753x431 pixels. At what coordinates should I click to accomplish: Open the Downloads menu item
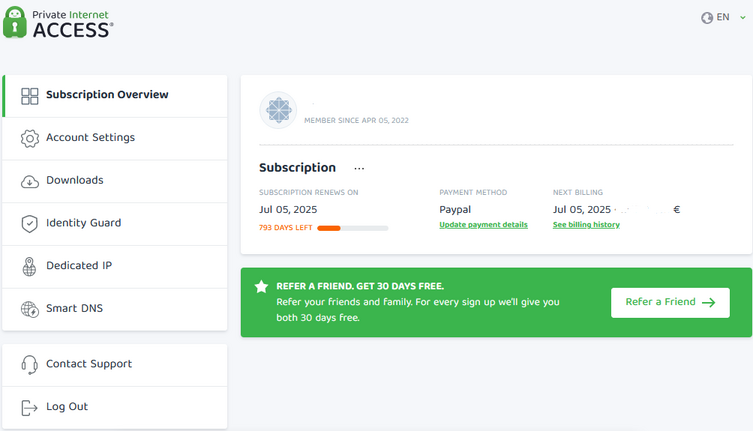coord(115,181)
